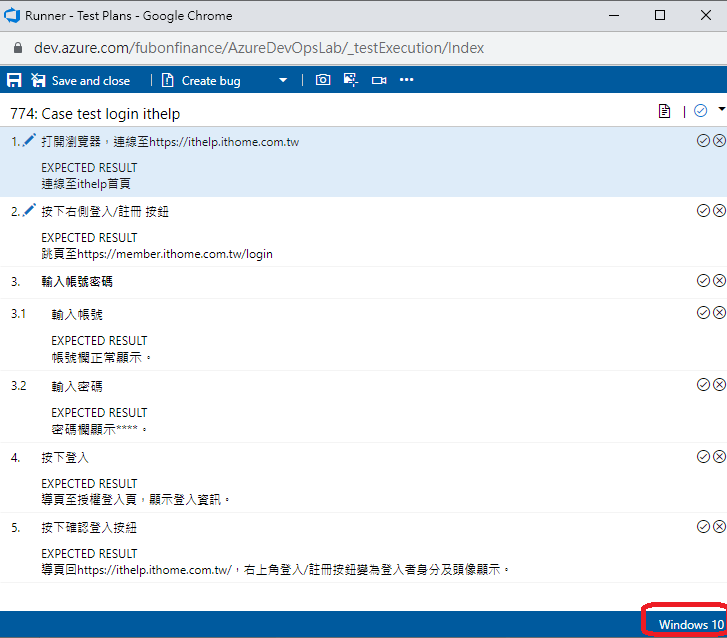Screen dimensions: 727x638
Task: Fail step 4 with the X icon
Action: pos(719,457)
